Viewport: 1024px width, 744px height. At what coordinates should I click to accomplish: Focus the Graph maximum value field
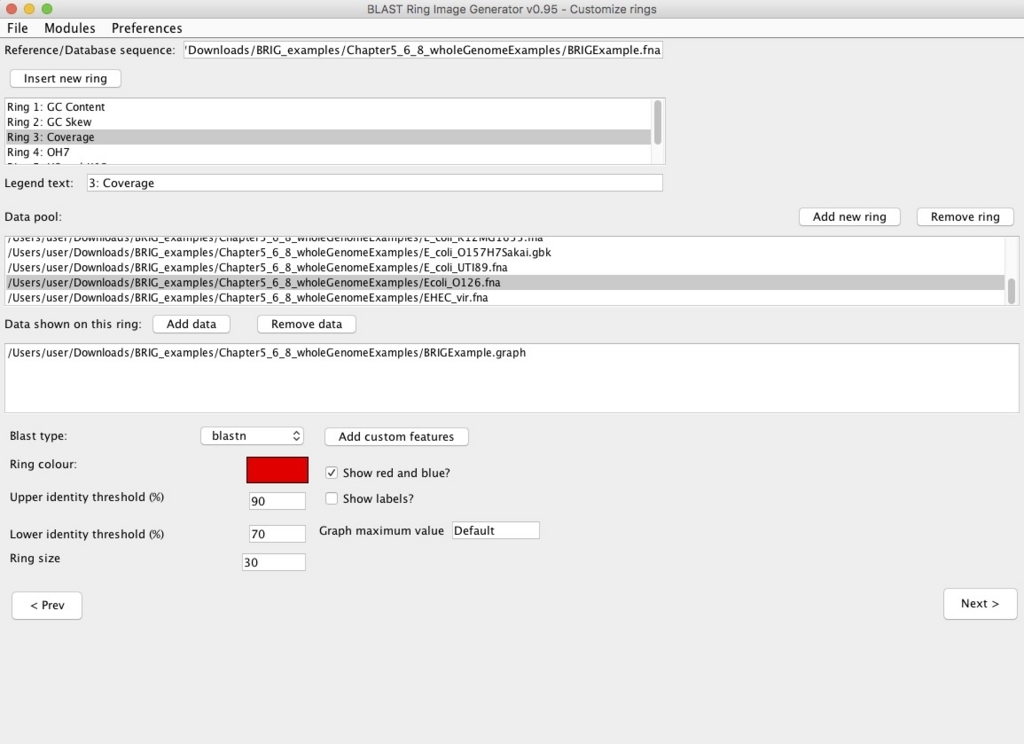496,530
